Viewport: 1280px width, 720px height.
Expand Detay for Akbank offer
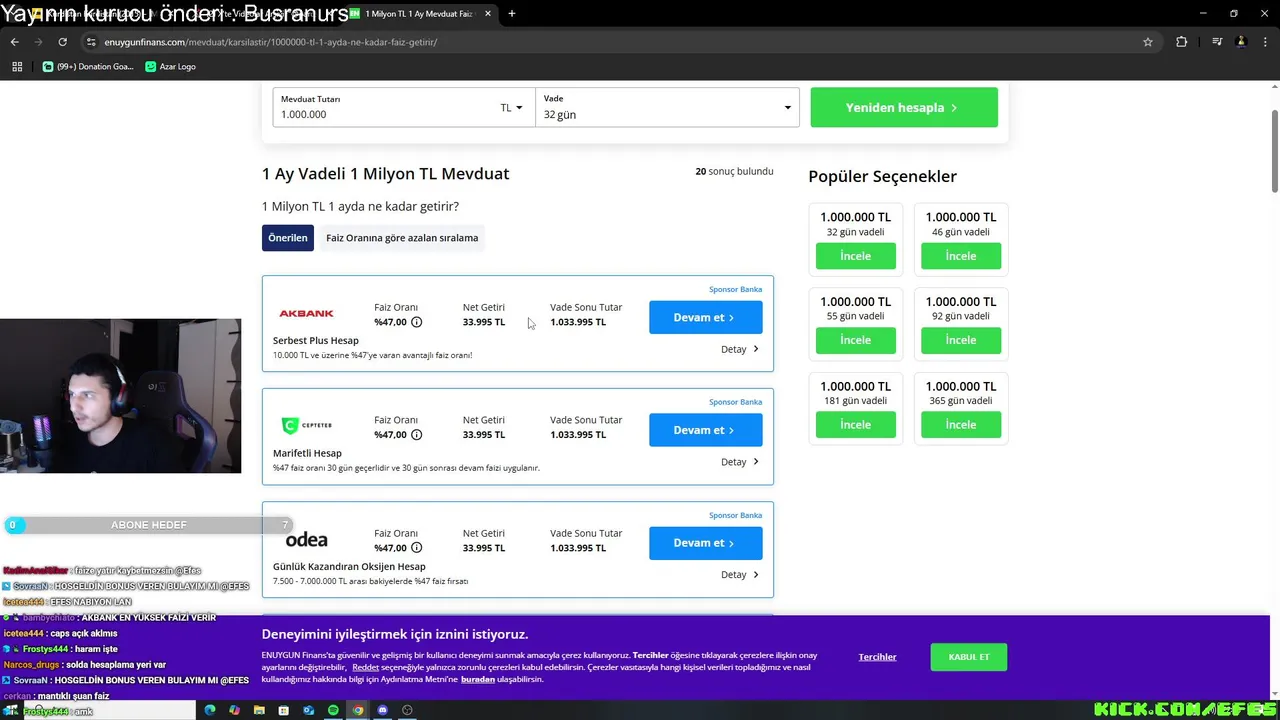[x=740, y=349]
